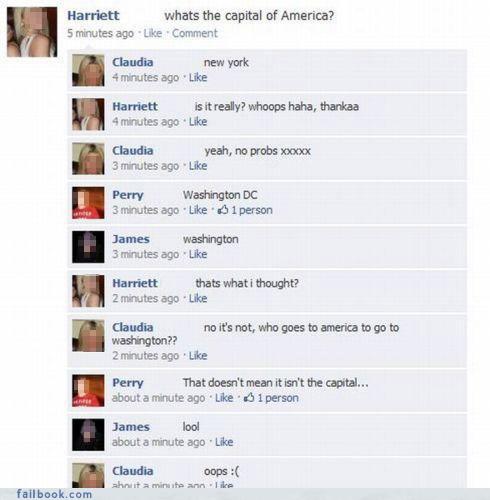The width and height of the screenshot is (490, 500).
Task: Open "1 person" likes on Perry's capital comment
Action: (x=278, y=398)
